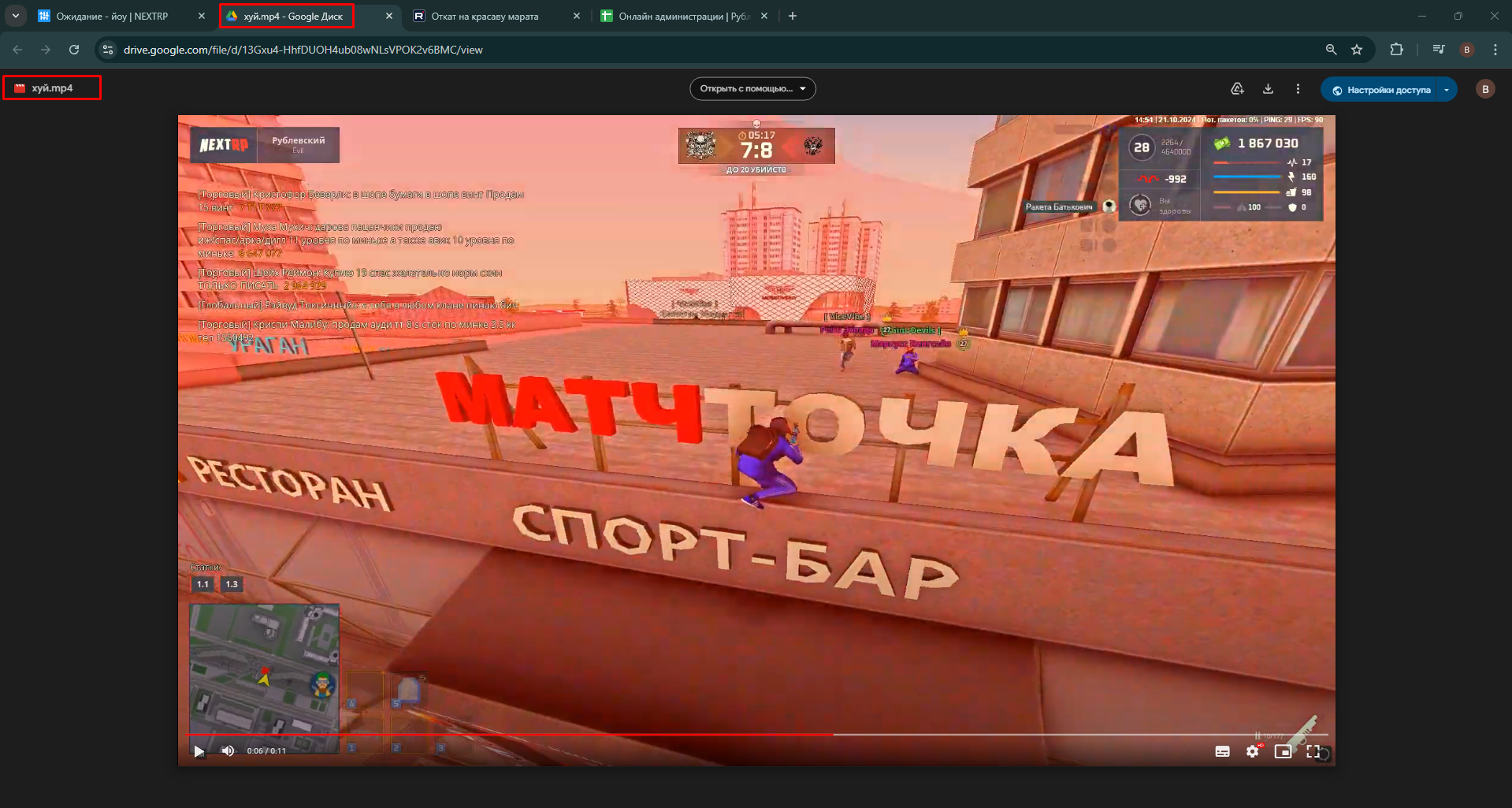Open the tab search chevron
Viewport: 1512px width, 808px height.
click(x=16, y=16)
